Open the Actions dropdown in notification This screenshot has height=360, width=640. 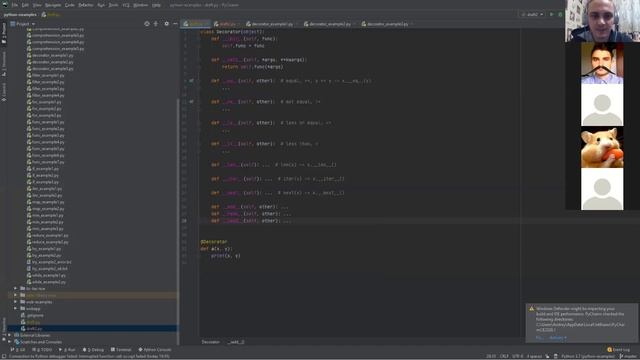click(558, 338)
